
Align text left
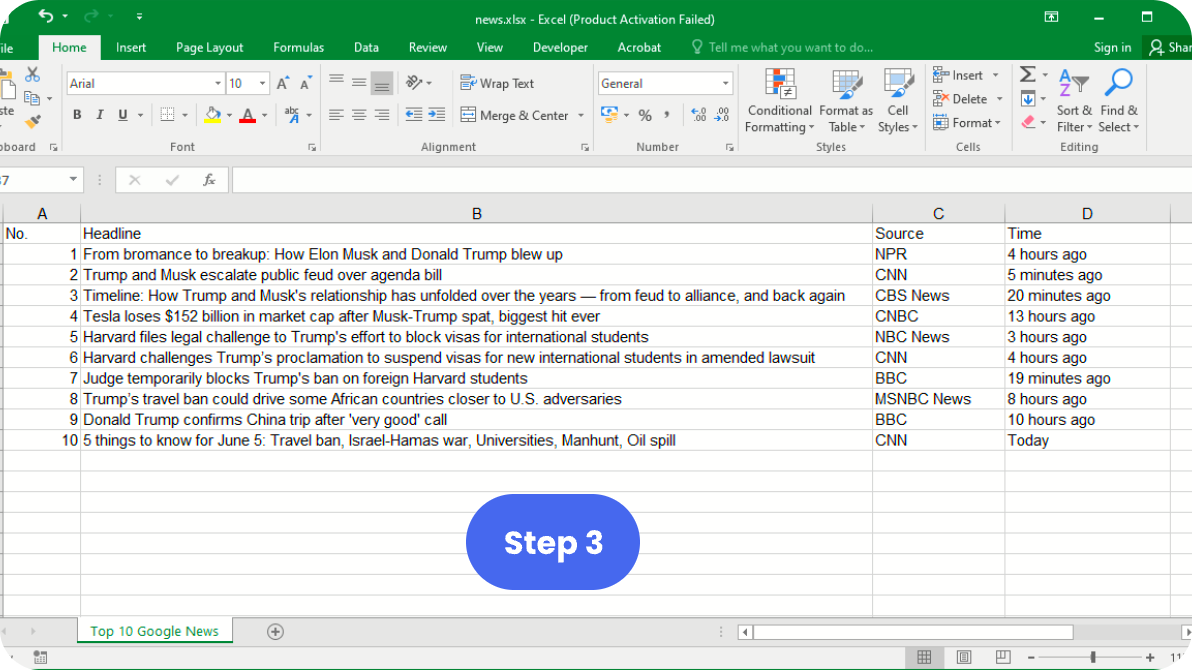point(336,115)
